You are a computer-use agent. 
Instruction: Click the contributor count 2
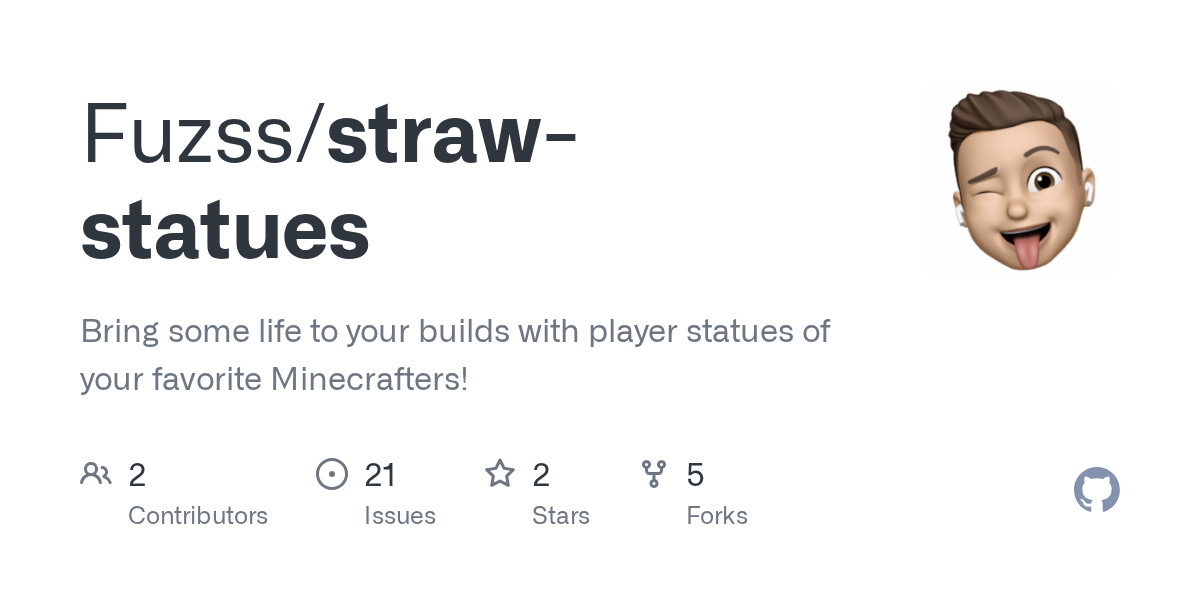click(x=137, y=475)
